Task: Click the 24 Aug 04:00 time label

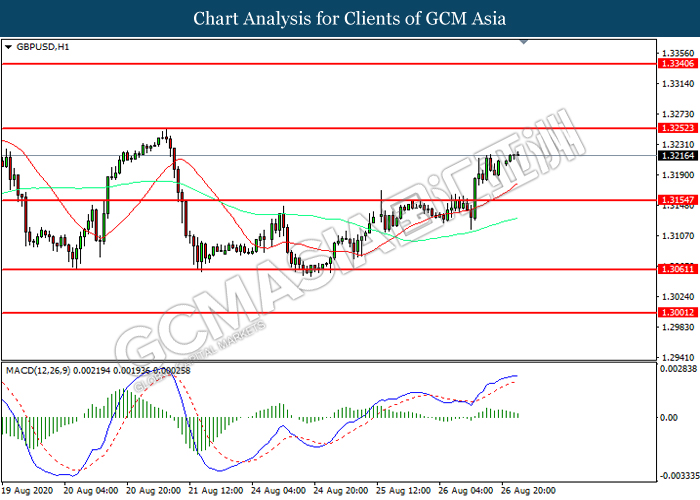Action: pyautogui.click(x=278, y=491)
